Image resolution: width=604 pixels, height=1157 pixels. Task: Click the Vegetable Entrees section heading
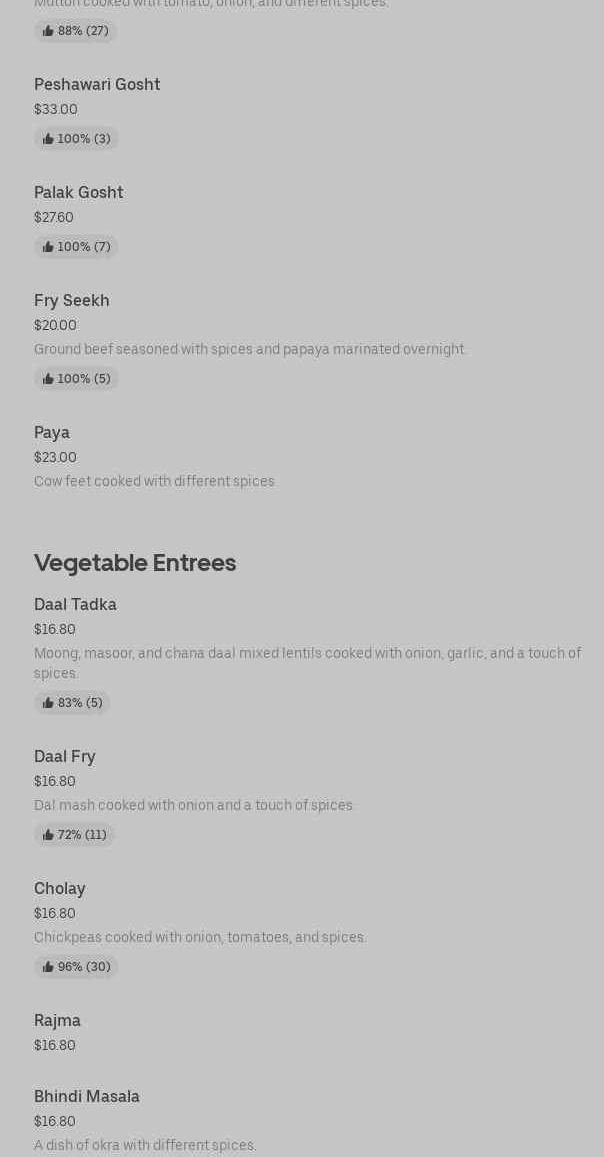(x=135, y=563)
